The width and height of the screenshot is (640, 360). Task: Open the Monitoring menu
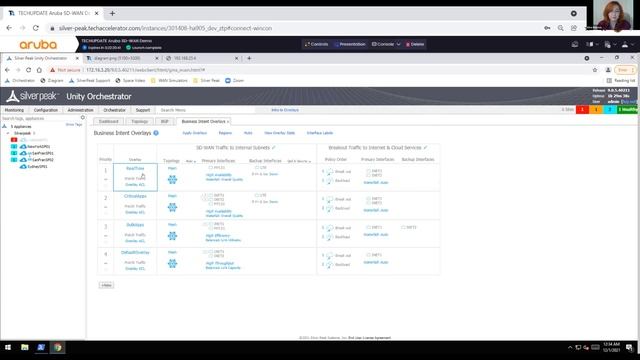coord(14,110)
